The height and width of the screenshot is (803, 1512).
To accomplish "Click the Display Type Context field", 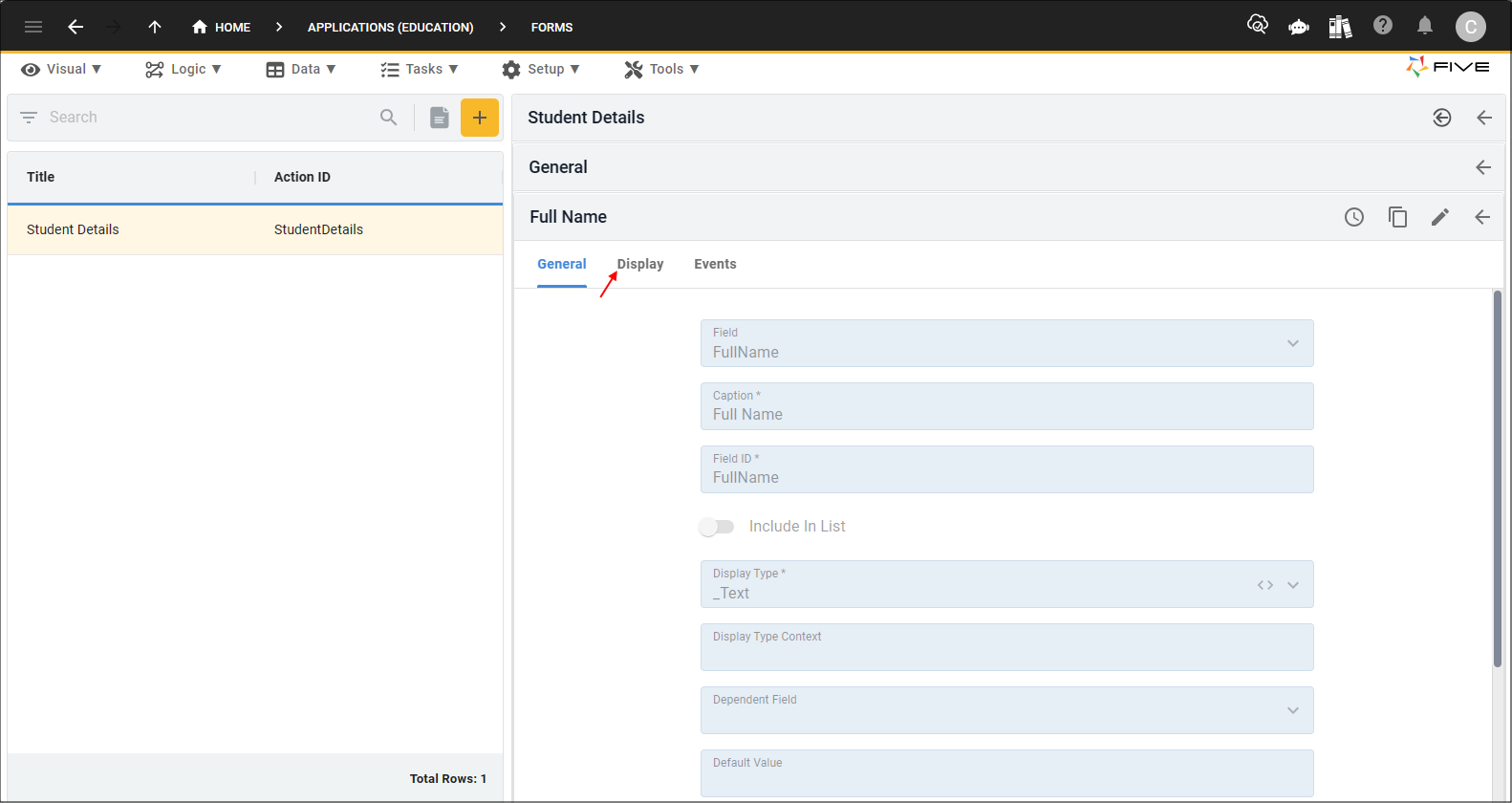I will (x=1006, y=647).
